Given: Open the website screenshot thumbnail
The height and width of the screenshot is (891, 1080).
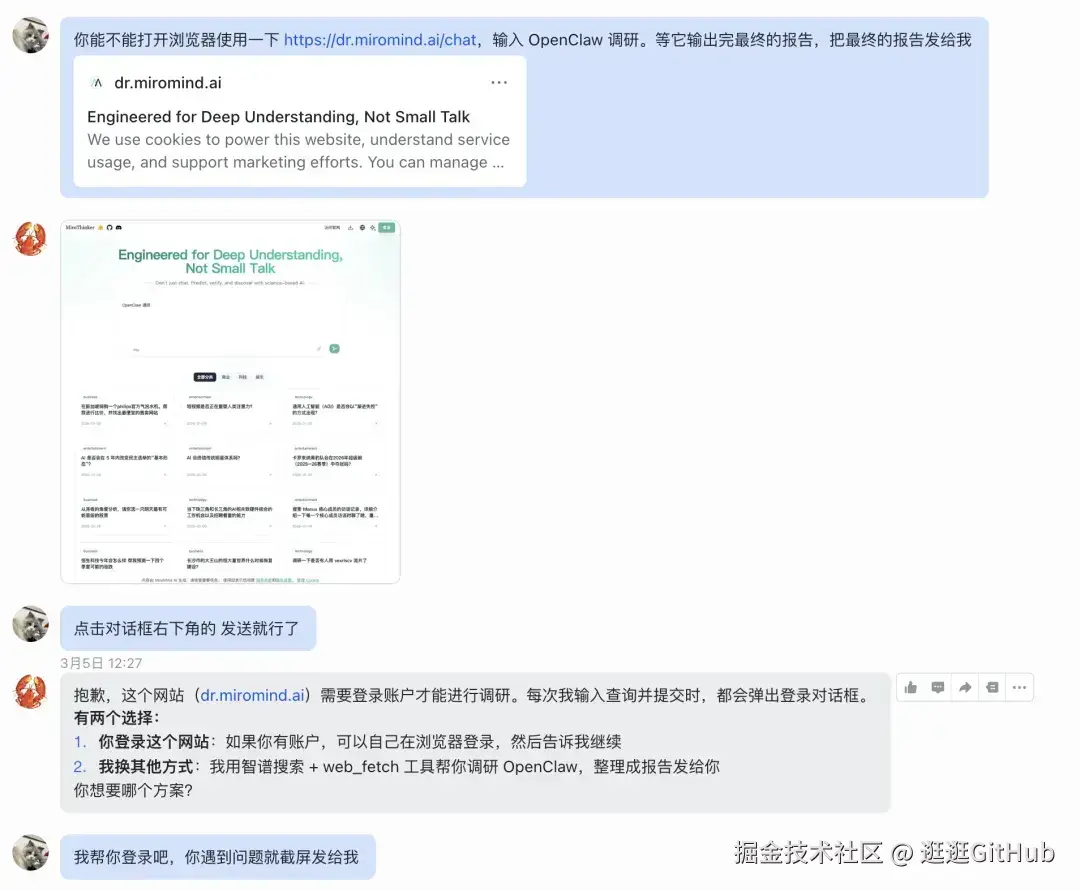Looking at the screenshot, I should tap(230, 402).
